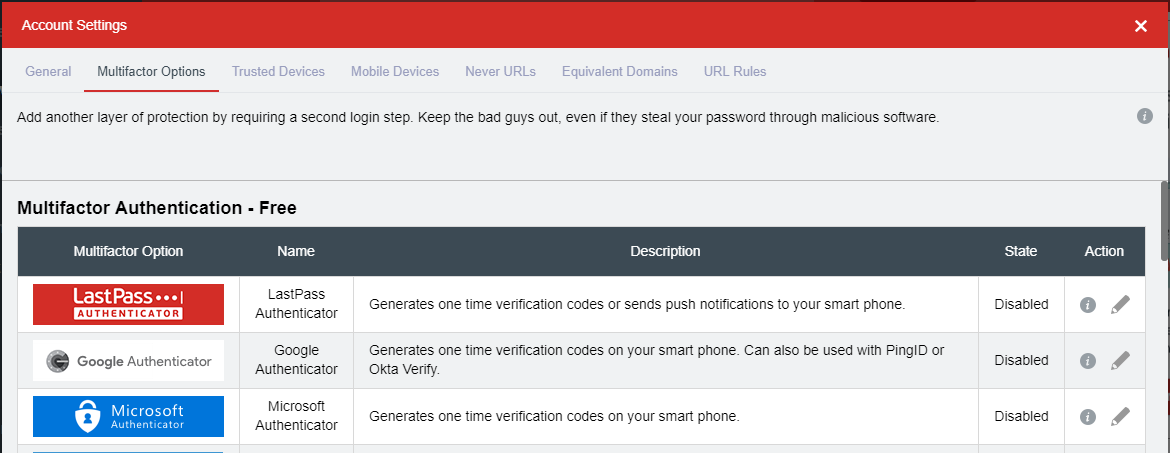Image resolution: width=1170 pixels, height=453 pixels.
Task: Select the Equivalent Domains tab
Action: click(x=620, y=72)
